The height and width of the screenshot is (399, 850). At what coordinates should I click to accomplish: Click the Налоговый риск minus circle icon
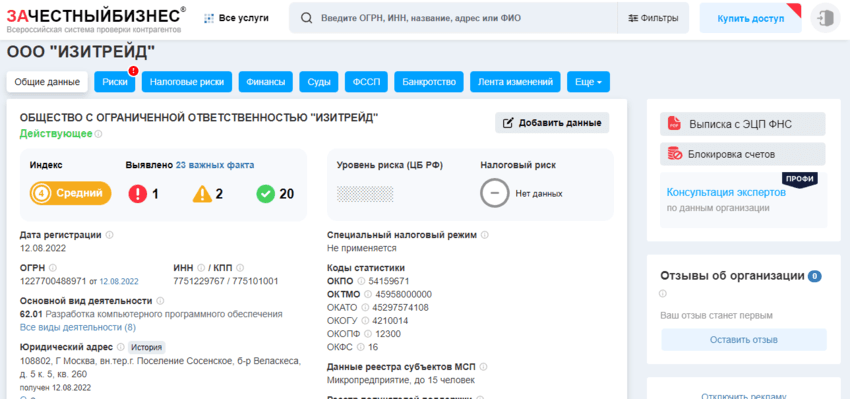494,194
